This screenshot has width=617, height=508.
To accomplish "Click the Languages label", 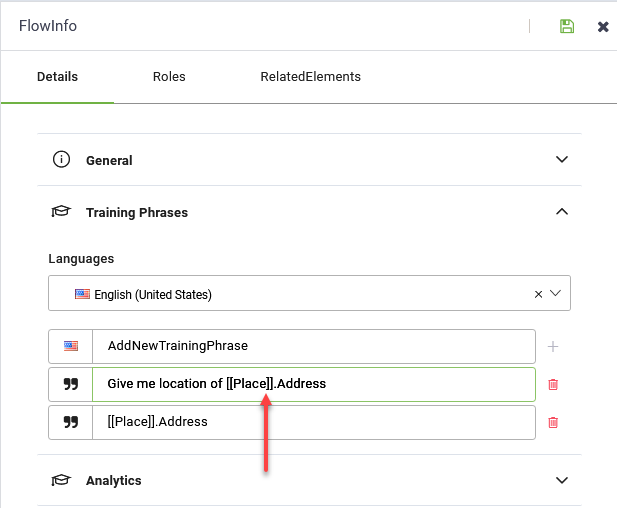I will point(81,259).
